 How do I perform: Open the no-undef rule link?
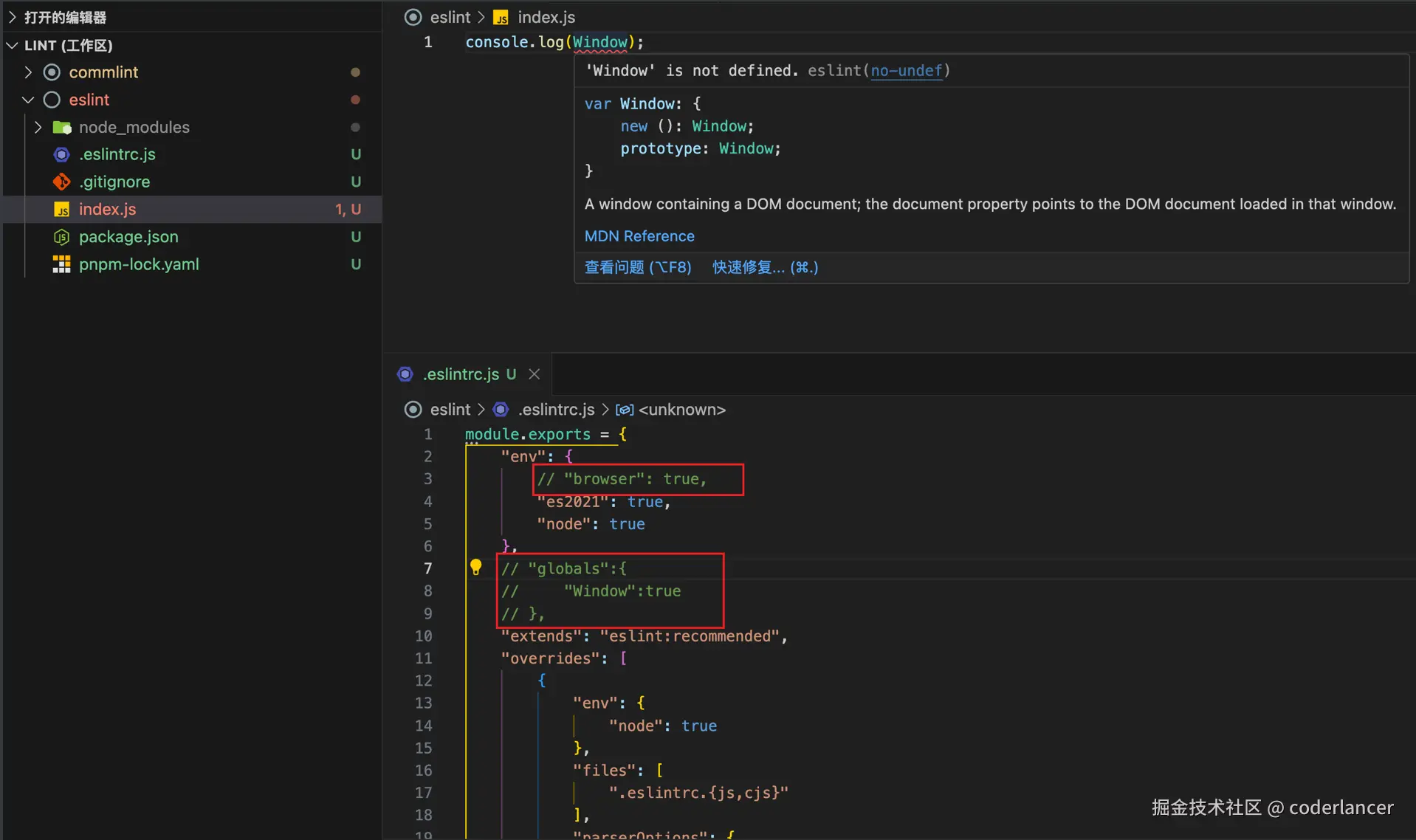coord(907,71)
